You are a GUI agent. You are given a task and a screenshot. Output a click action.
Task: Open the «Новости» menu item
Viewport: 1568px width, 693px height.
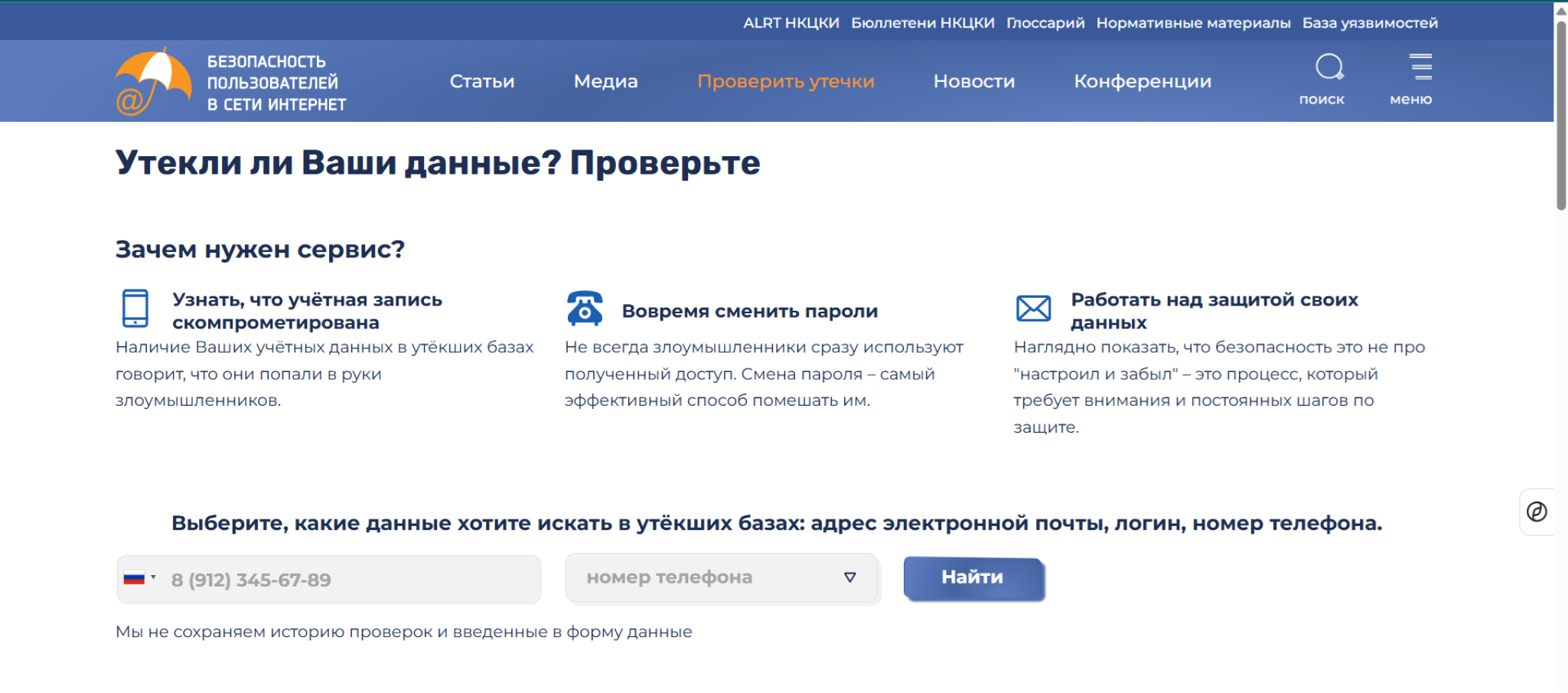point(973,81)
